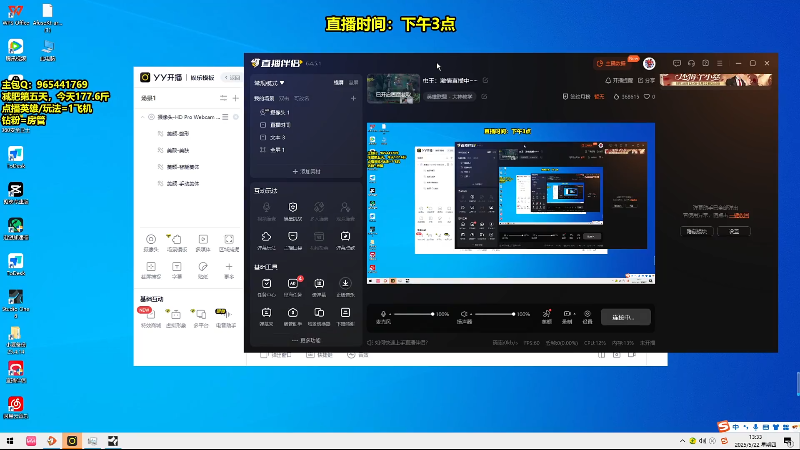
Task: Edit the live title with pencil icon
Action: [485, 81]
